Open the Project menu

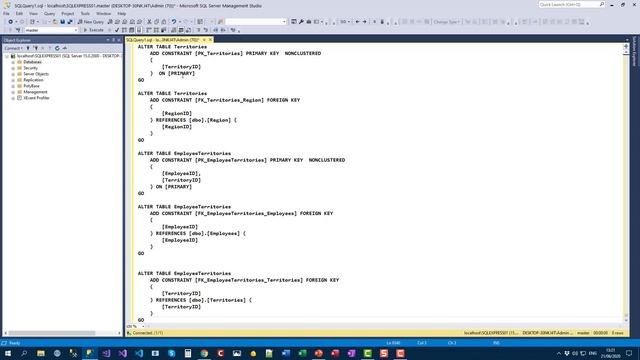[x=68, y=13]
